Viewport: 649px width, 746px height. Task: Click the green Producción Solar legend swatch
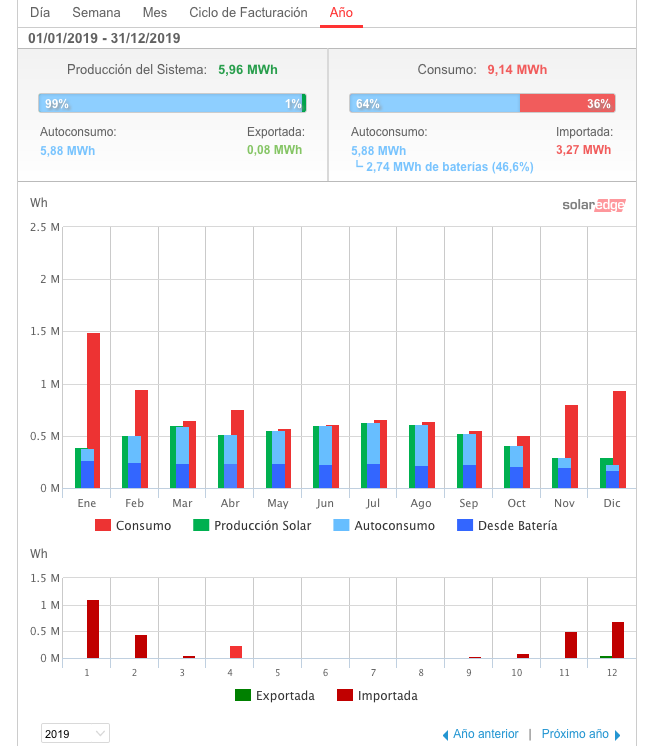(x=201, y=525)
